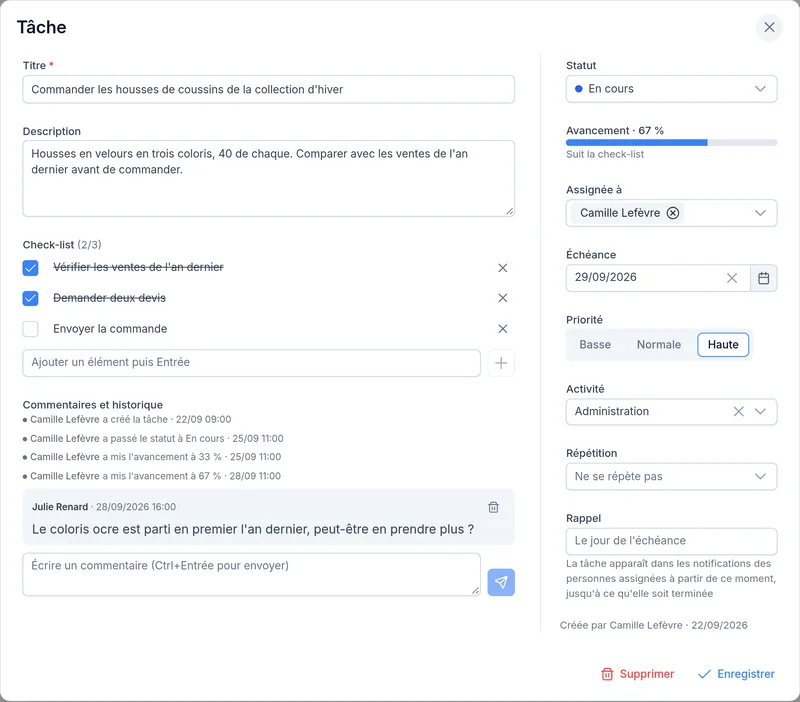This screenshot has width=800, height=702.
Task: Remove 'Envoyer la commande' checklist item
Action: point(503,329)
